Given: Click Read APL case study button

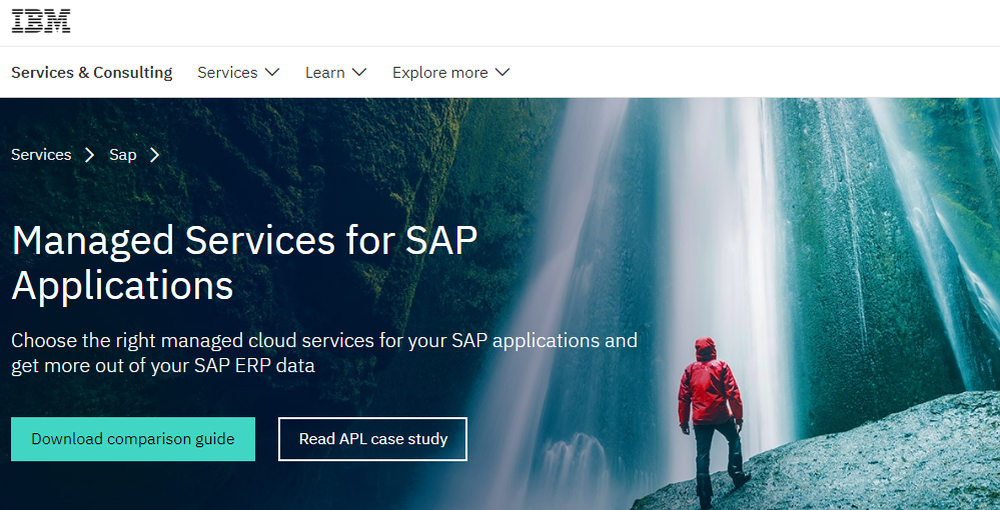Looking at the screenshot, I should point(373,439).
